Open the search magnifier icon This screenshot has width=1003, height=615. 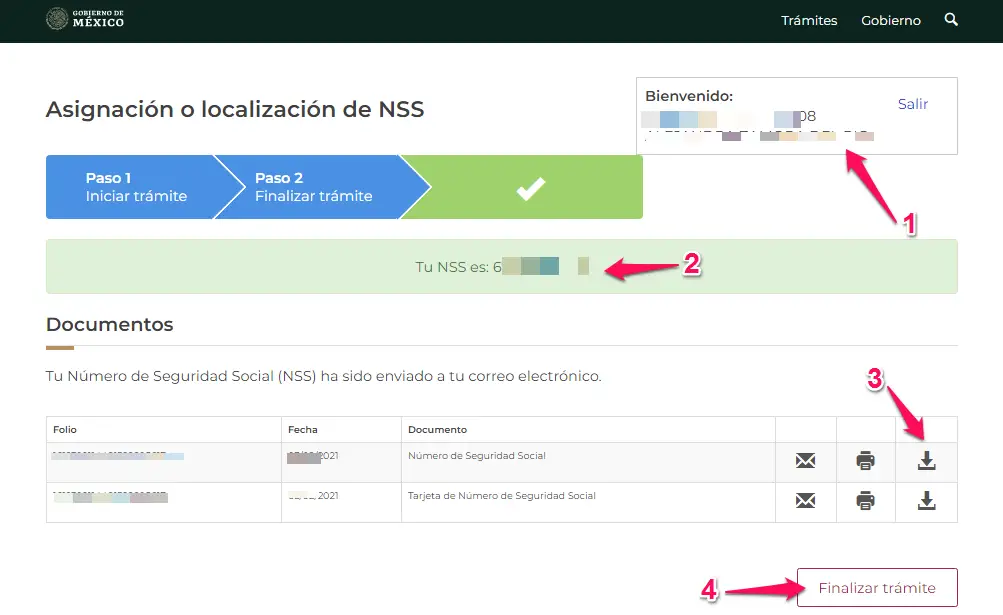[x=951, y=20]
